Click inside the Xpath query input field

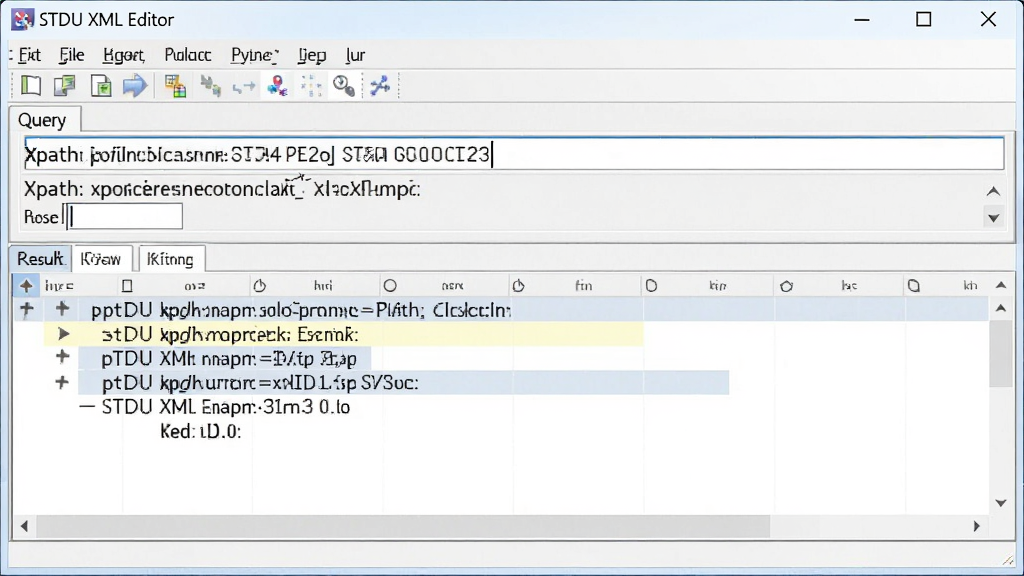(514, 154)
